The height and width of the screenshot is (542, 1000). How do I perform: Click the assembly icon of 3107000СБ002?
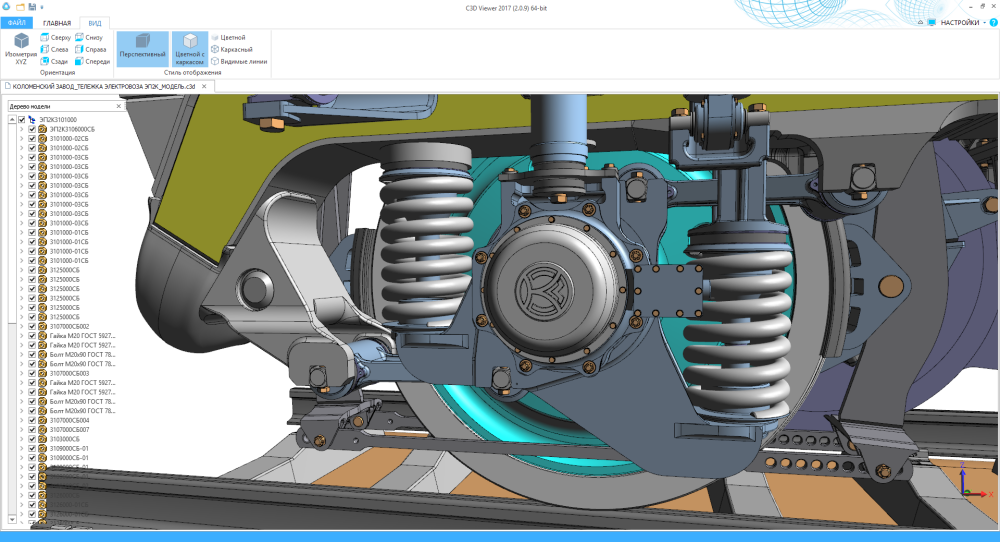[x=42, y=326]
